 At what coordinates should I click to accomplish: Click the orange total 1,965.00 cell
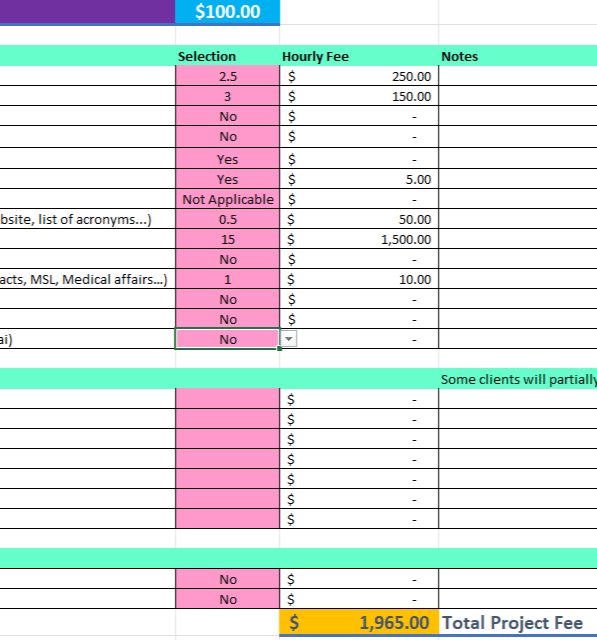(x=359, y=622)
